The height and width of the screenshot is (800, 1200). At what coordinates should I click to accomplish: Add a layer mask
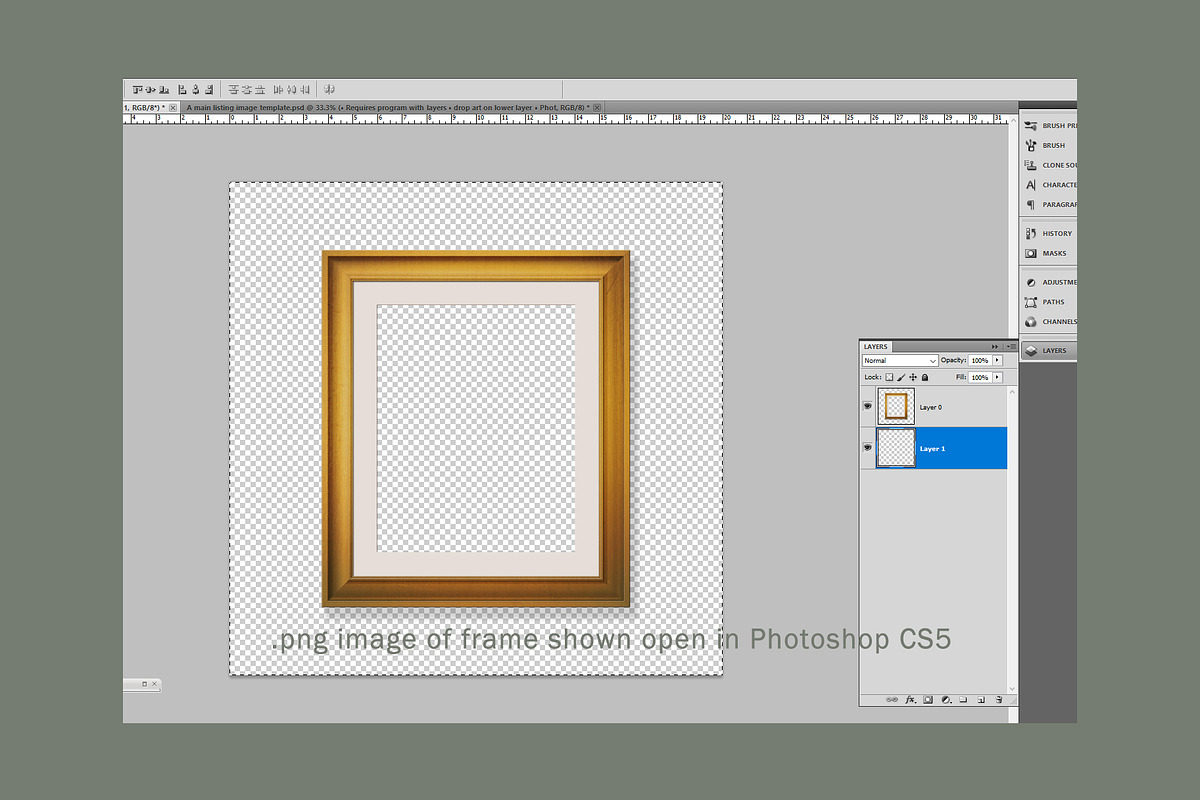point(928,700)
